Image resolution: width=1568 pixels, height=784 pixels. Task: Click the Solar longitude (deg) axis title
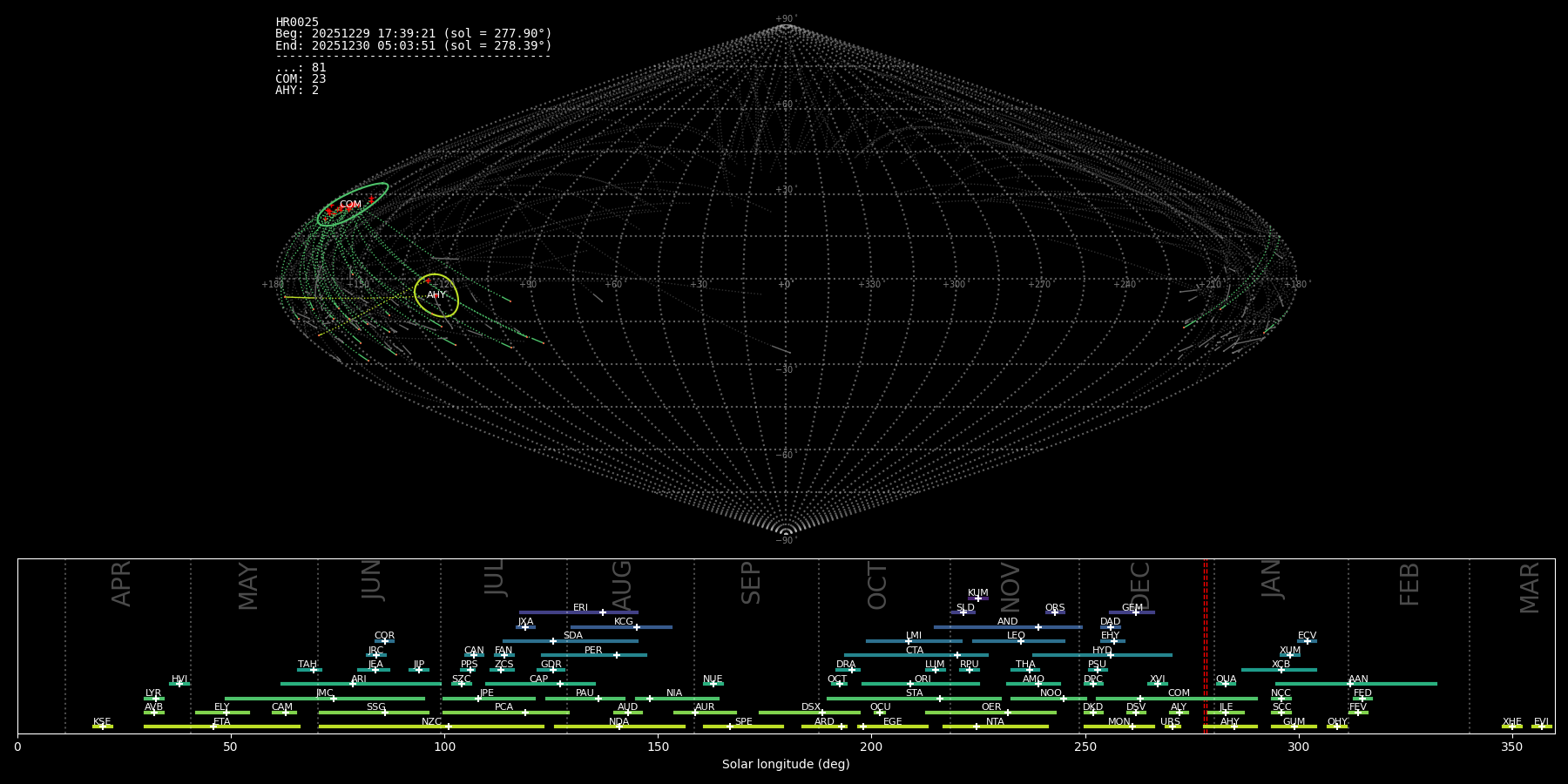pyautogui.click(x=785, y=765)
